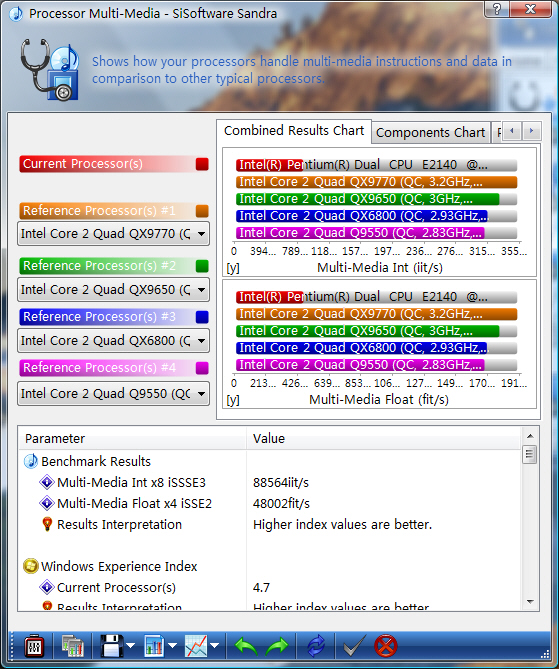Click the Multi-Media Float x4 diamond icon
The image size is (559, 669).
(47, 503)
